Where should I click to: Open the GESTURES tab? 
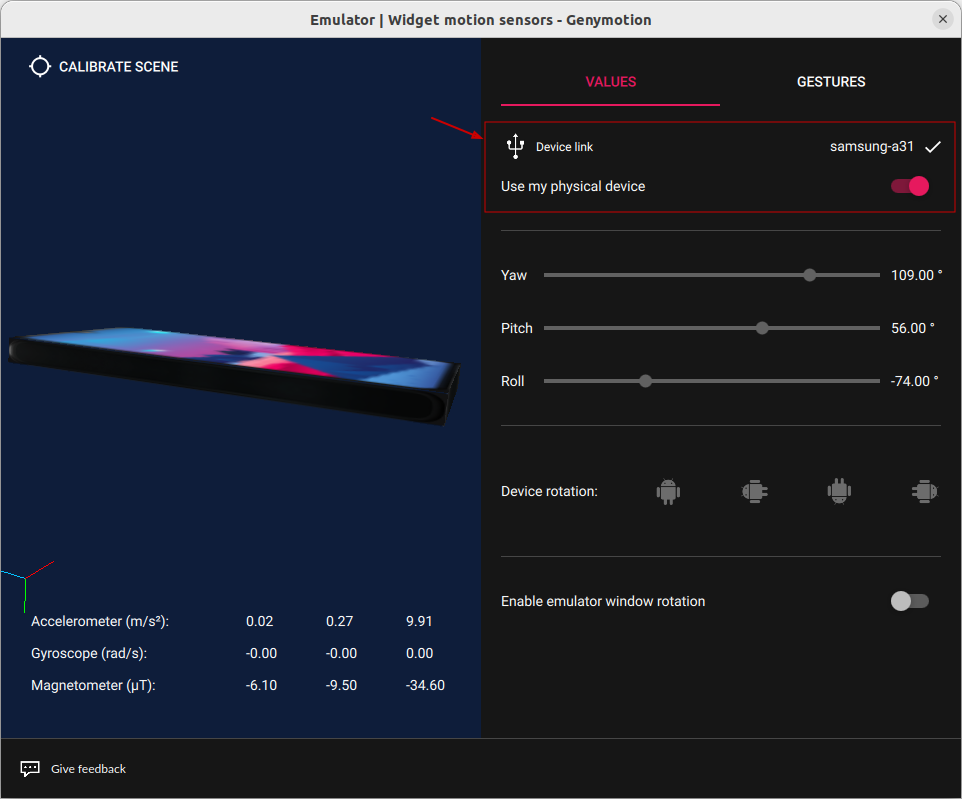click(831, 82)
